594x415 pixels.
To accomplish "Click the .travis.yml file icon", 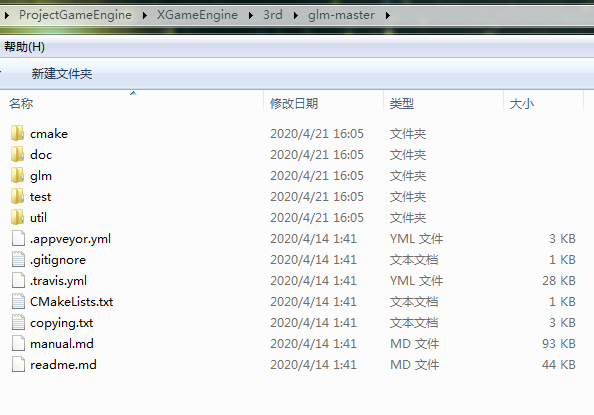I will pyautogui.click(x=18, y=280).
